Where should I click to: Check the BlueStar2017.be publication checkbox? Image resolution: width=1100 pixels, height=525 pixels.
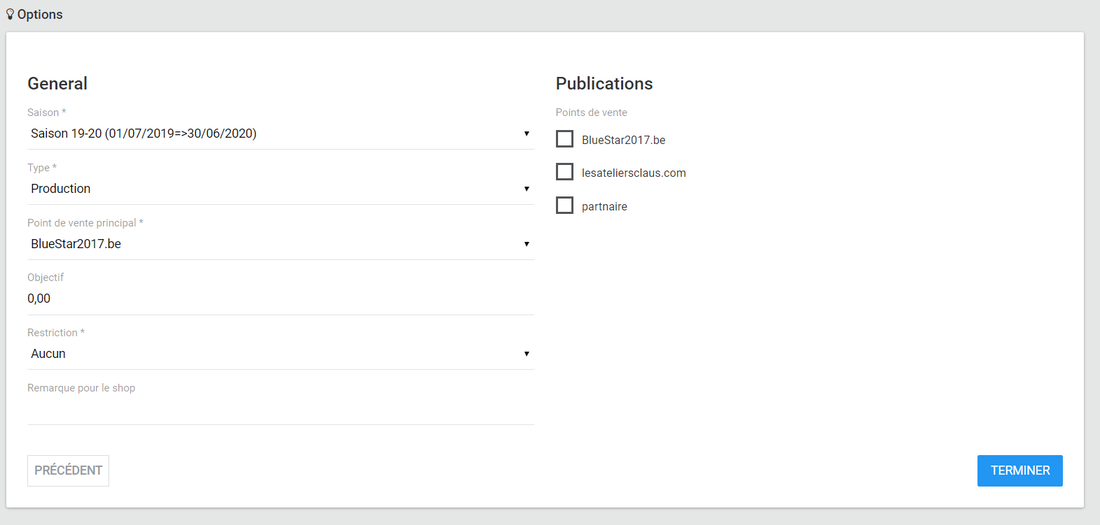(564, 139)
